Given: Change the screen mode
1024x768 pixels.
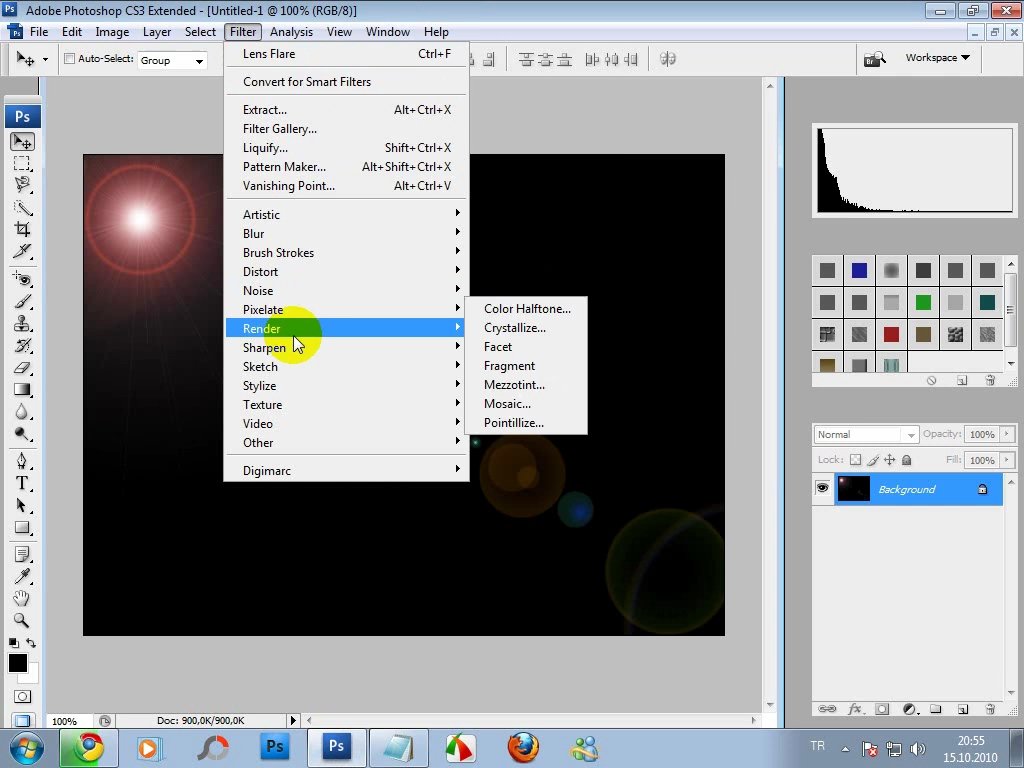Looking at the screenshot, I should pyautogui.click(x=22, y=721).
